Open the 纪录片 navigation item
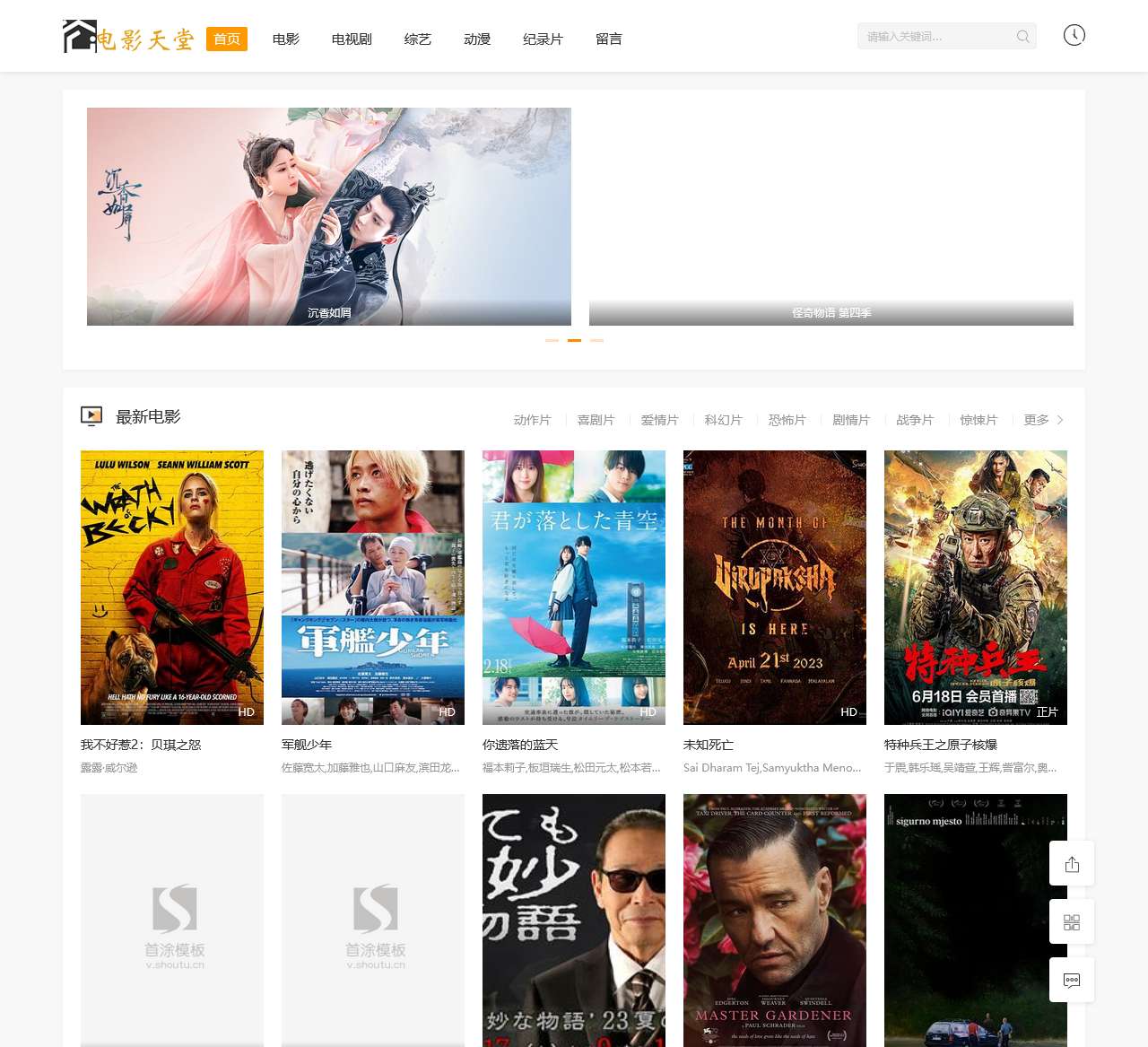Screen dimensions: 1148x1047 [x=543, y=39]
